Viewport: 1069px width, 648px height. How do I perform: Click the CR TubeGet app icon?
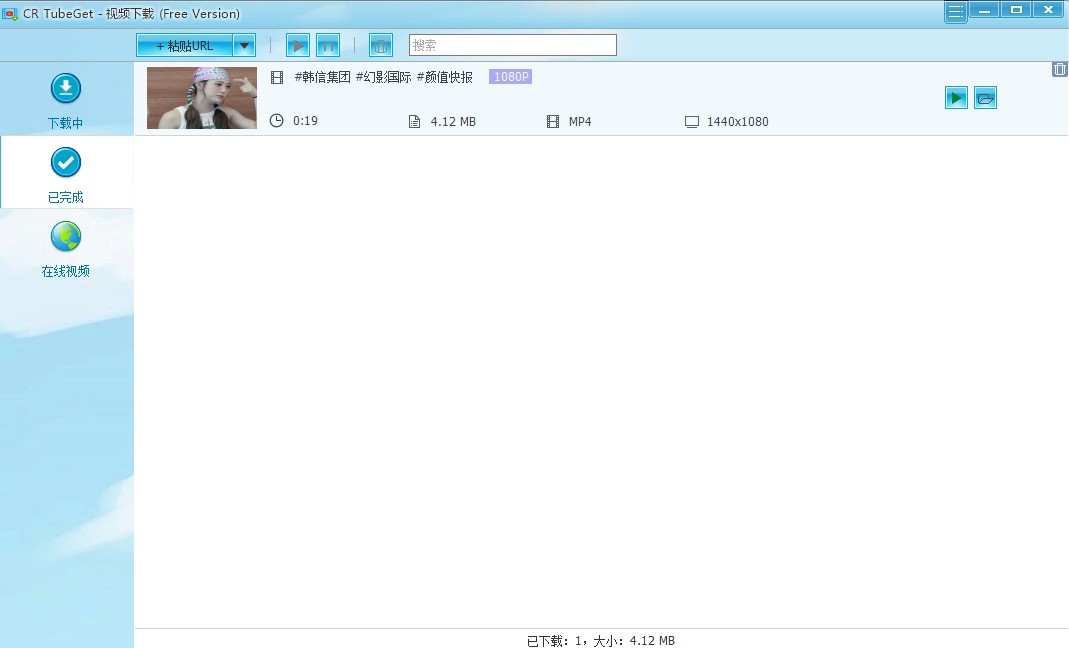pyautogui.click(x=10, y=13)
